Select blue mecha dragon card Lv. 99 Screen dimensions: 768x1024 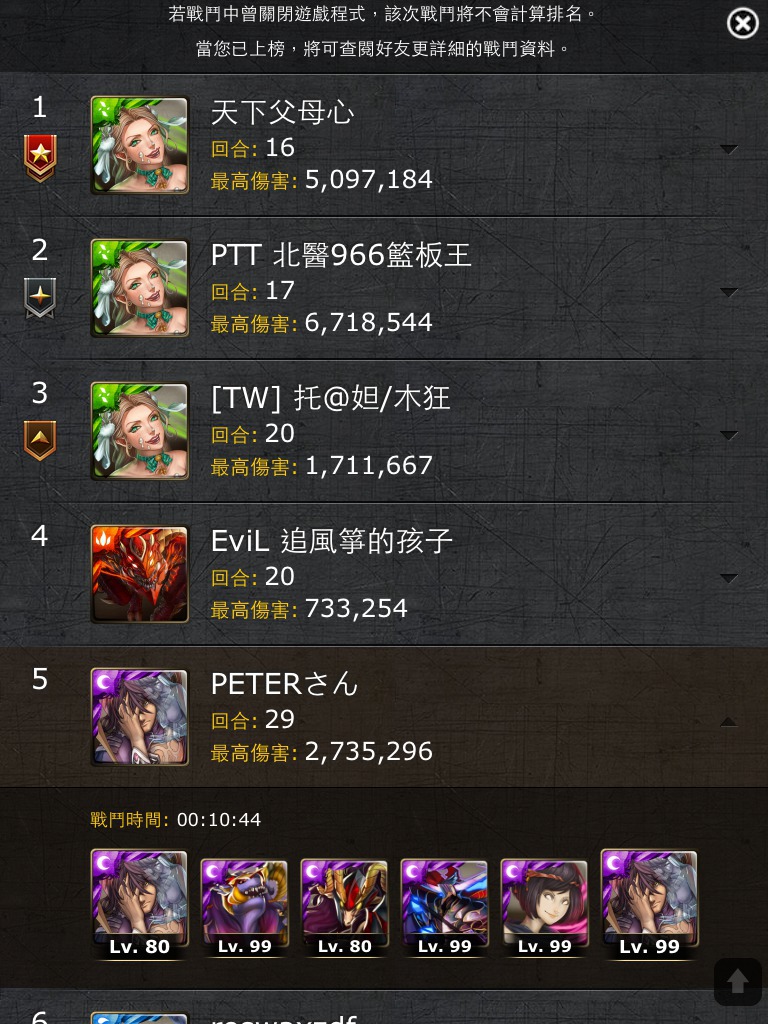pyautogui.click(x=444, y=908)
